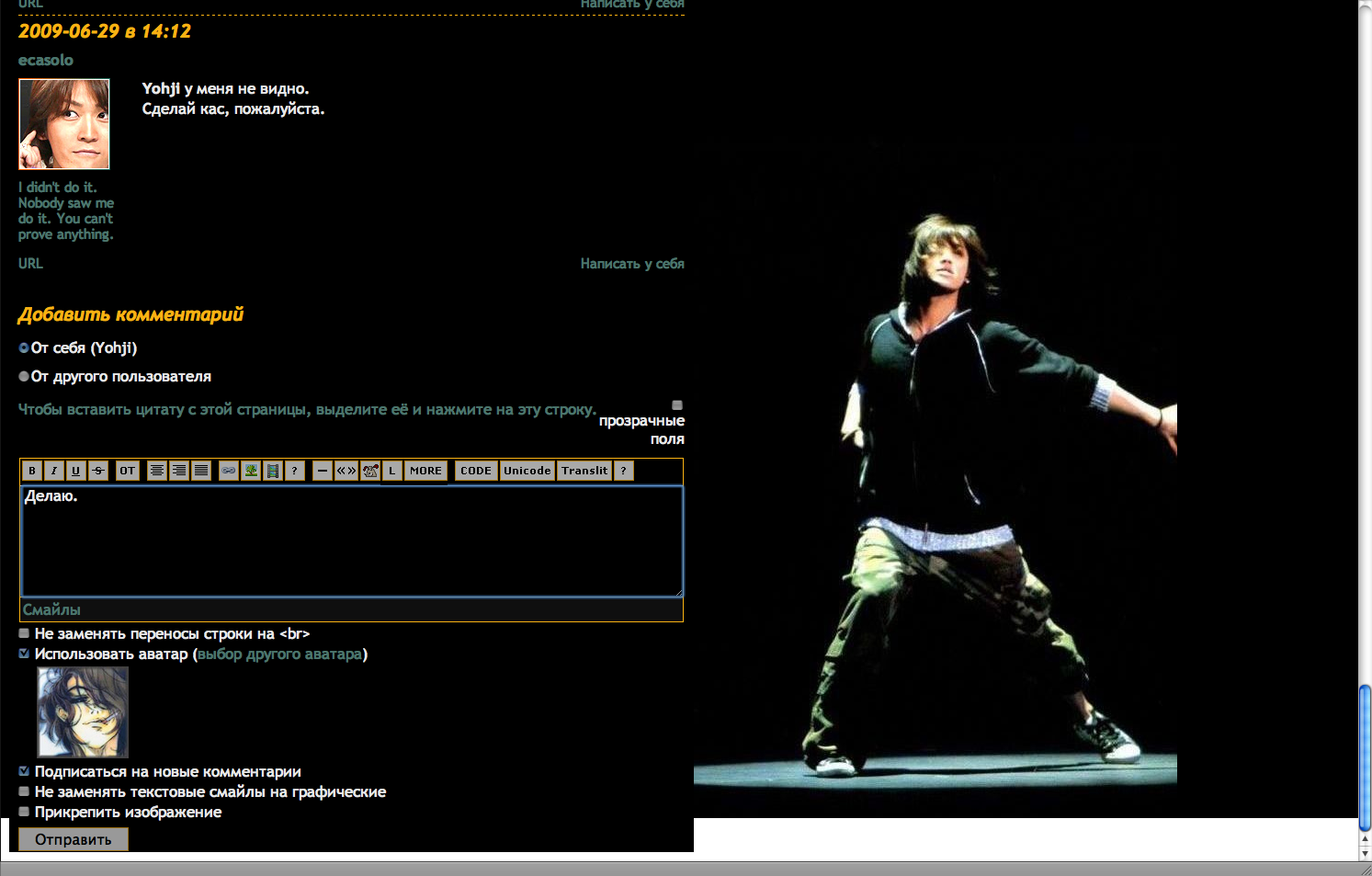Screen dimensions: 1372x876
Task: Apply strikethrough formatting
Action: [98, 471]
